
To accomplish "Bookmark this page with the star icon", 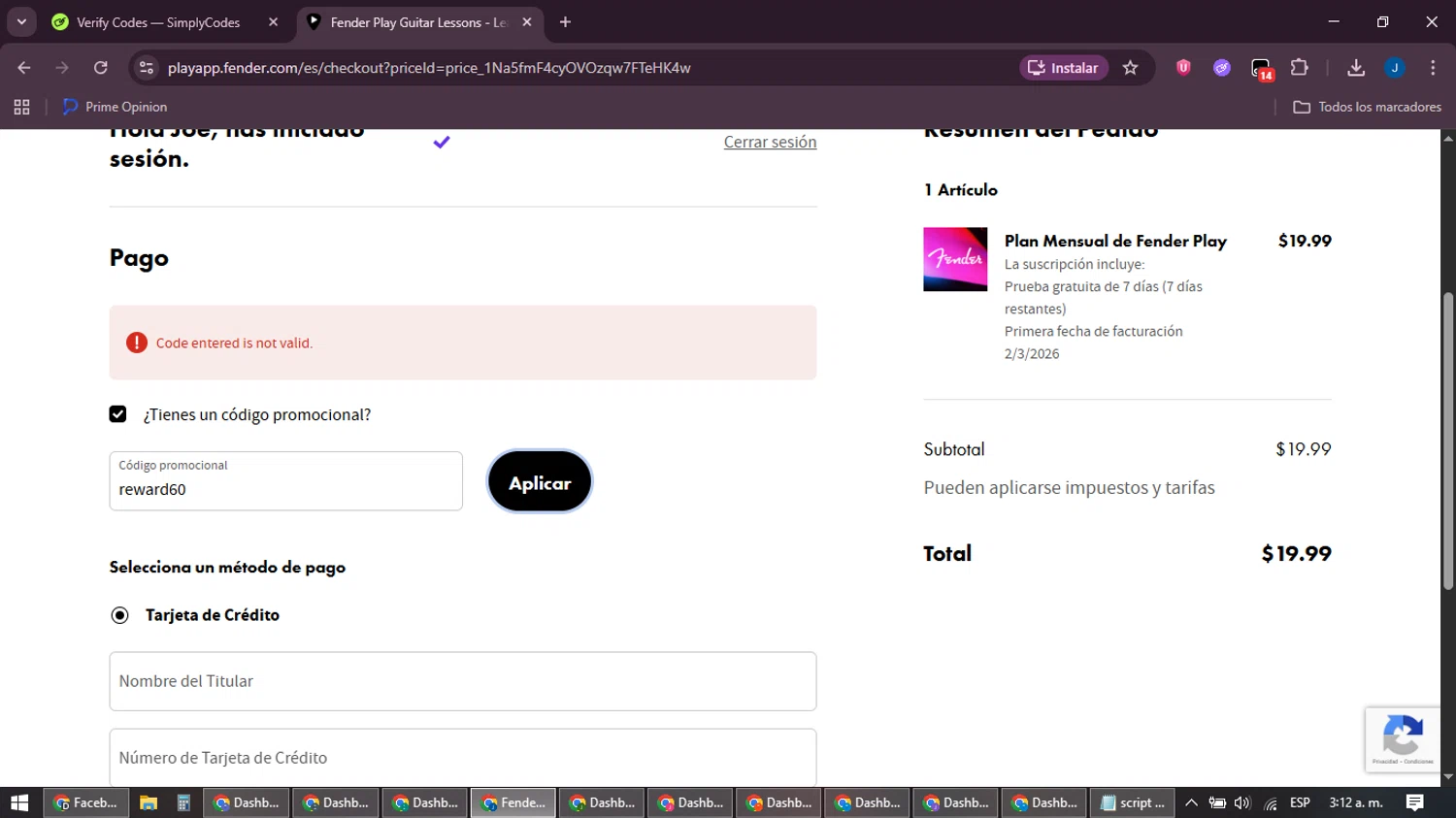I will pos(1130,68).
